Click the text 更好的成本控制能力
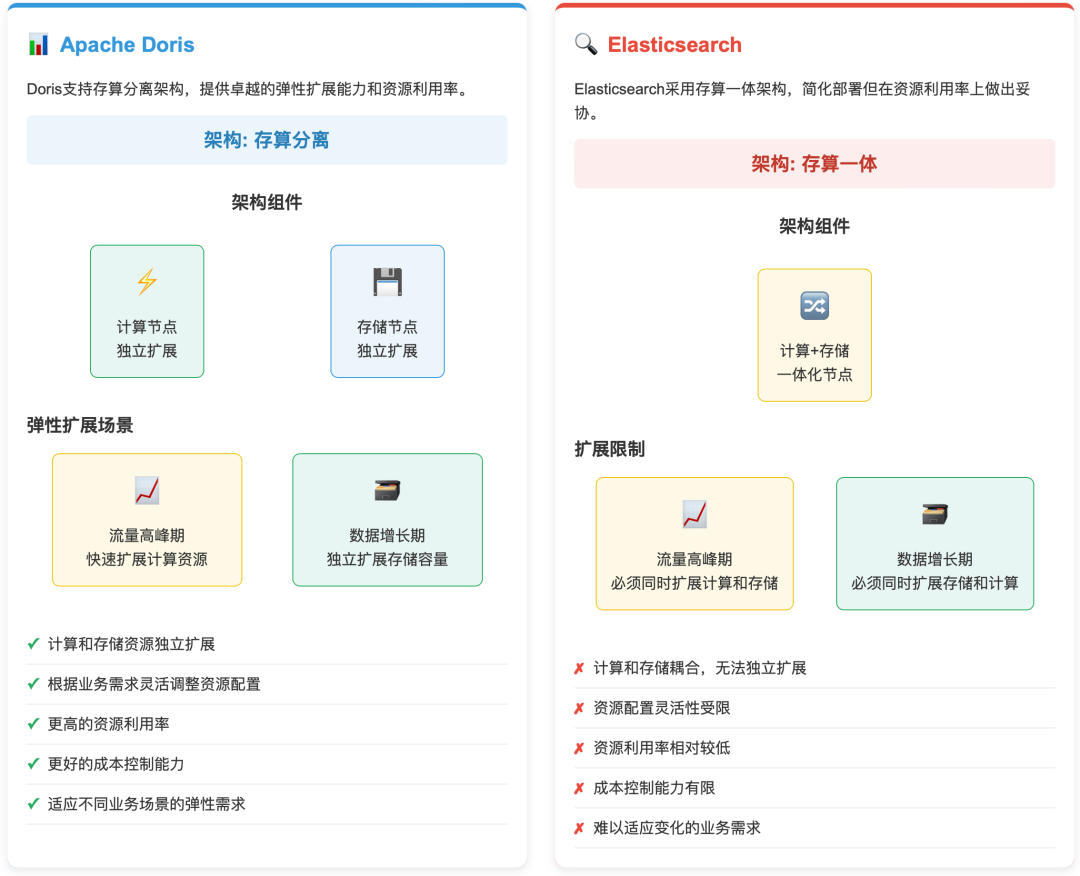This screenshot has height=876, width=1080. click(116, 764)
